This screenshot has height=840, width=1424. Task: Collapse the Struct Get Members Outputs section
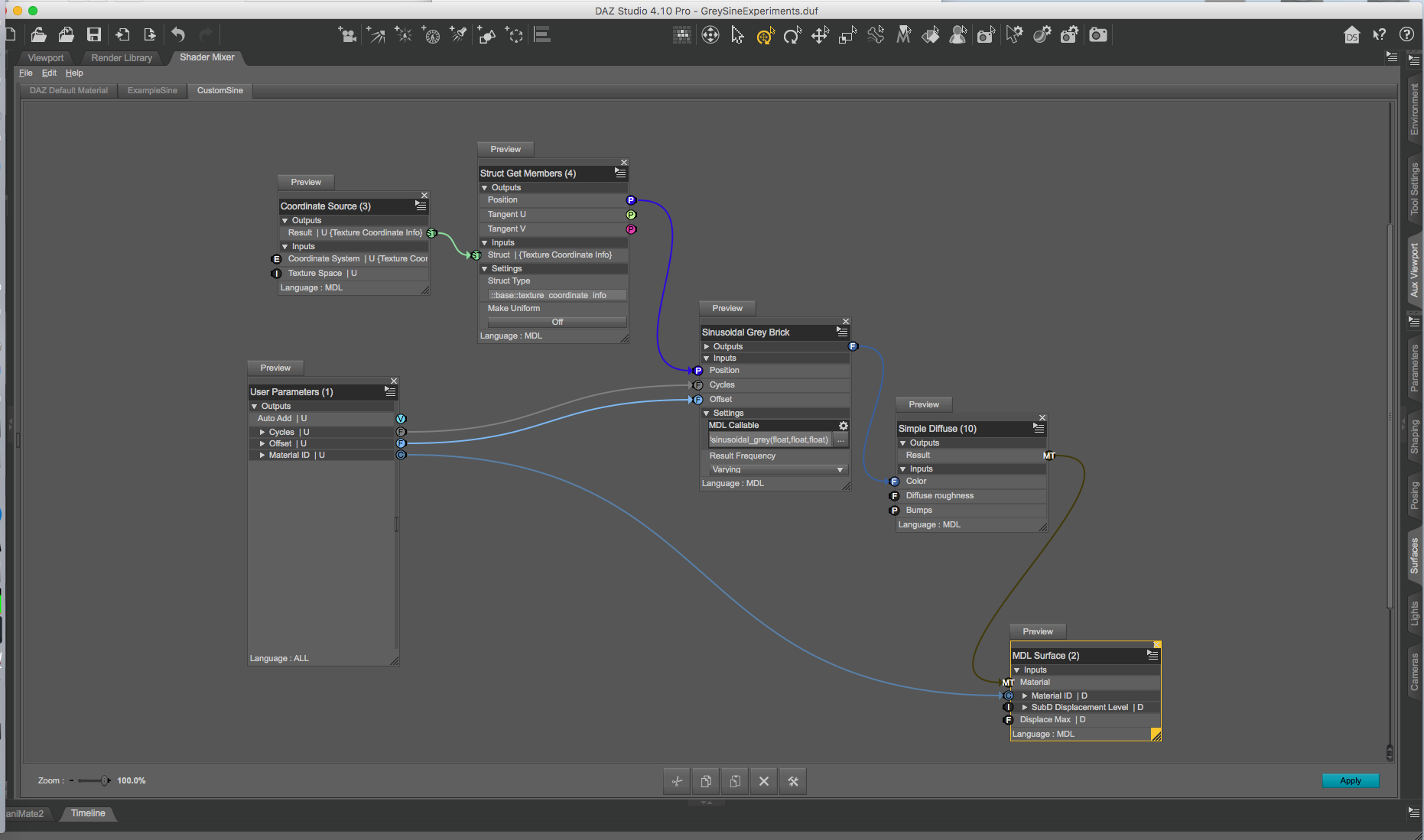pos(484,187)
